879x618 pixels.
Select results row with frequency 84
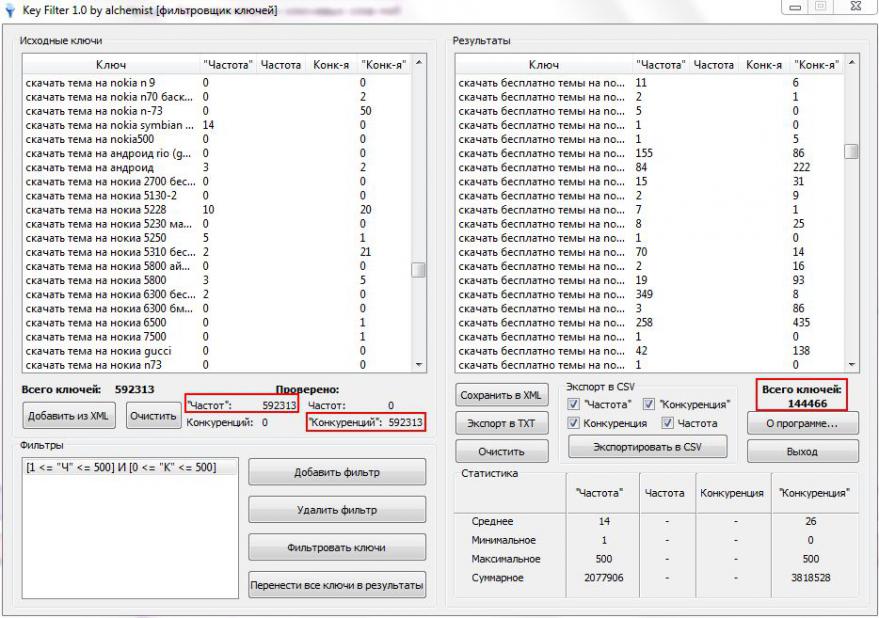pos(650,167)
